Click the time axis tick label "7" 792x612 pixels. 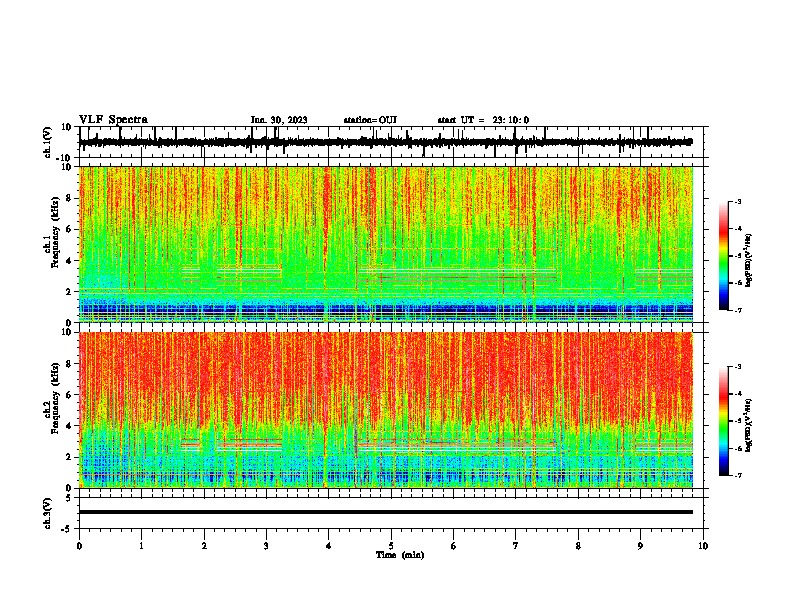click(x=515, y=546)
